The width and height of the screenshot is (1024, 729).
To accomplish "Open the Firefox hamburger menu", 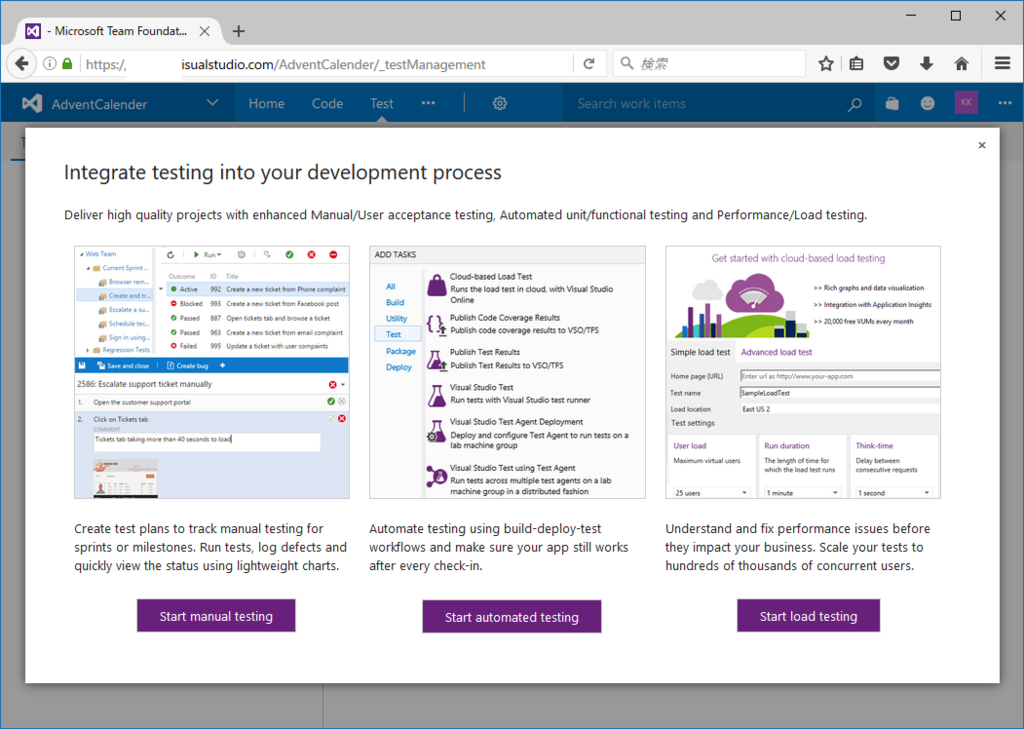I will tap(1002, 63).
